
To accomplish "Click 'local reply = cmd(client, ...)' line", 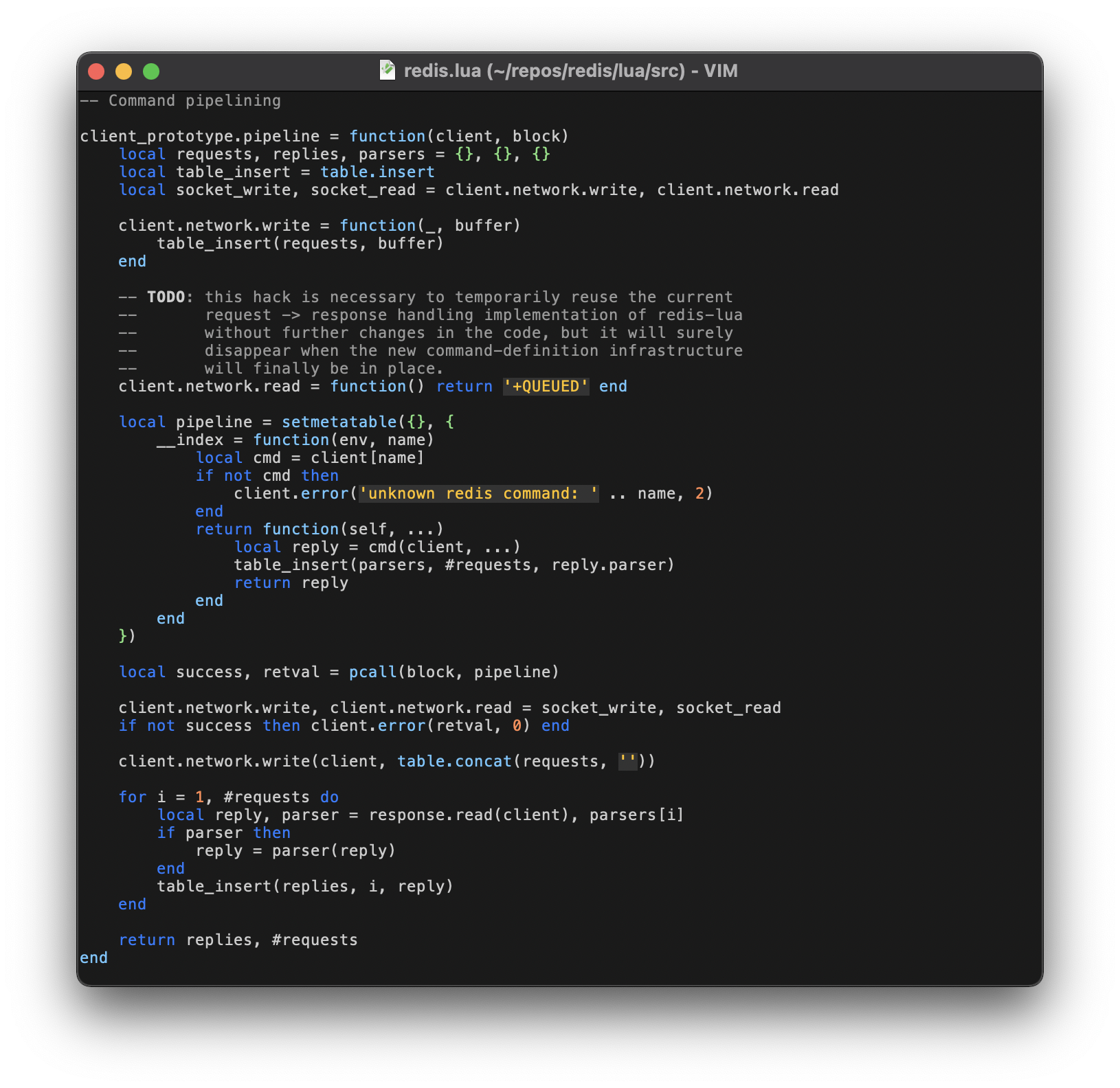I will [377, 547].
